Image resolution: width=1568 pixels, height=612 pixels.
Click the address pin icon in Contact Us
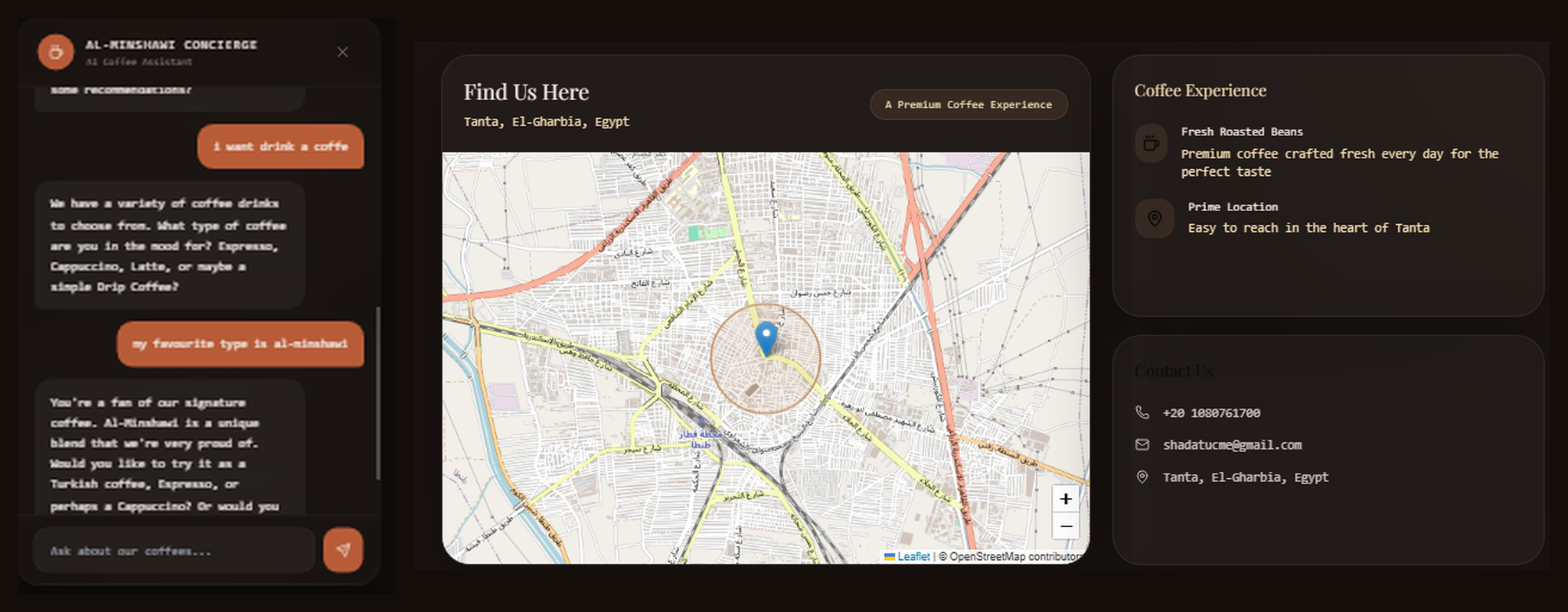1142,477
